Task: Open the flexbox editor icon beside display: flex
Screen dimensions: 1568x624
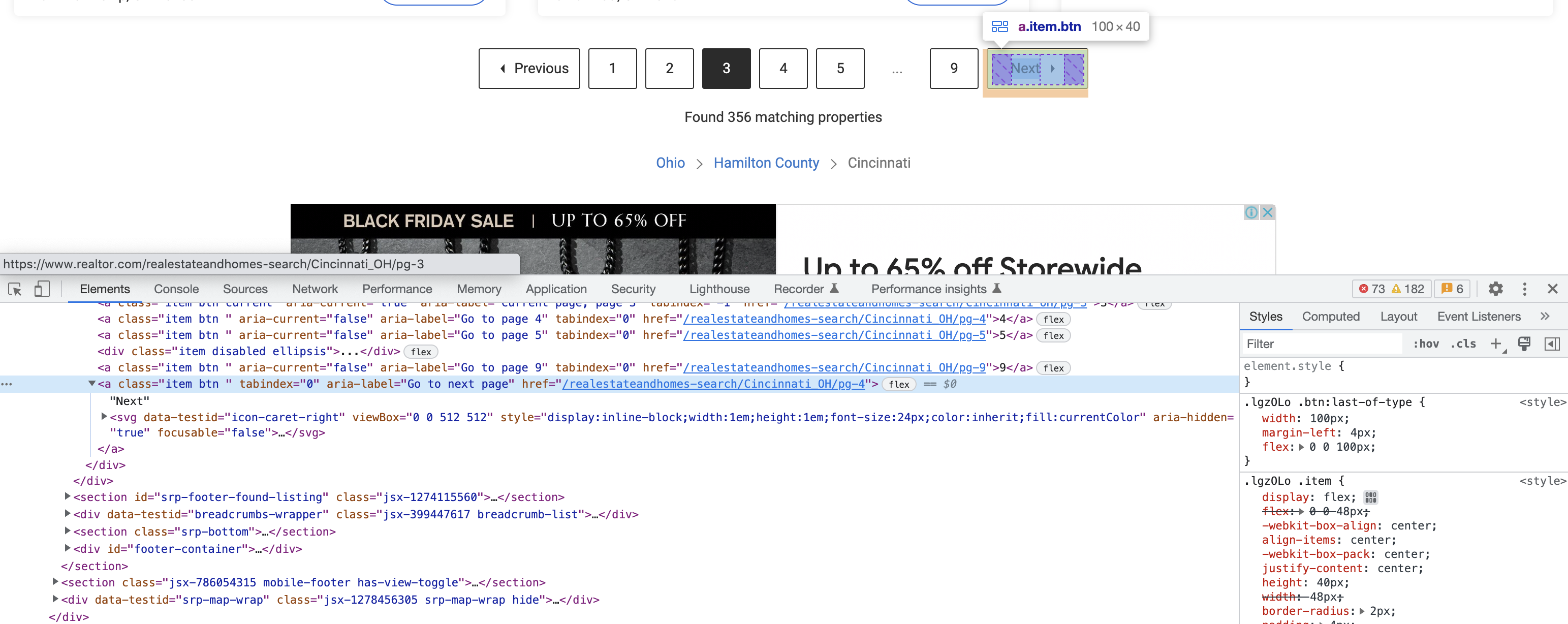Action: 1371,497
